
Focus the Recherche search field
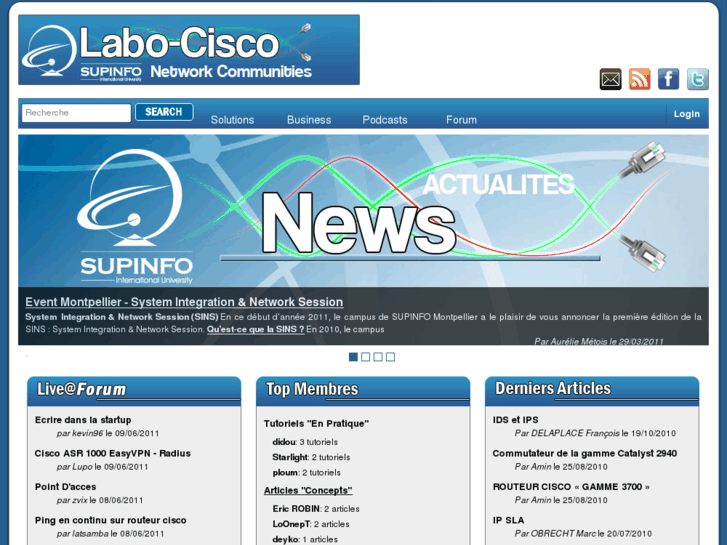[x=76, y=113]
